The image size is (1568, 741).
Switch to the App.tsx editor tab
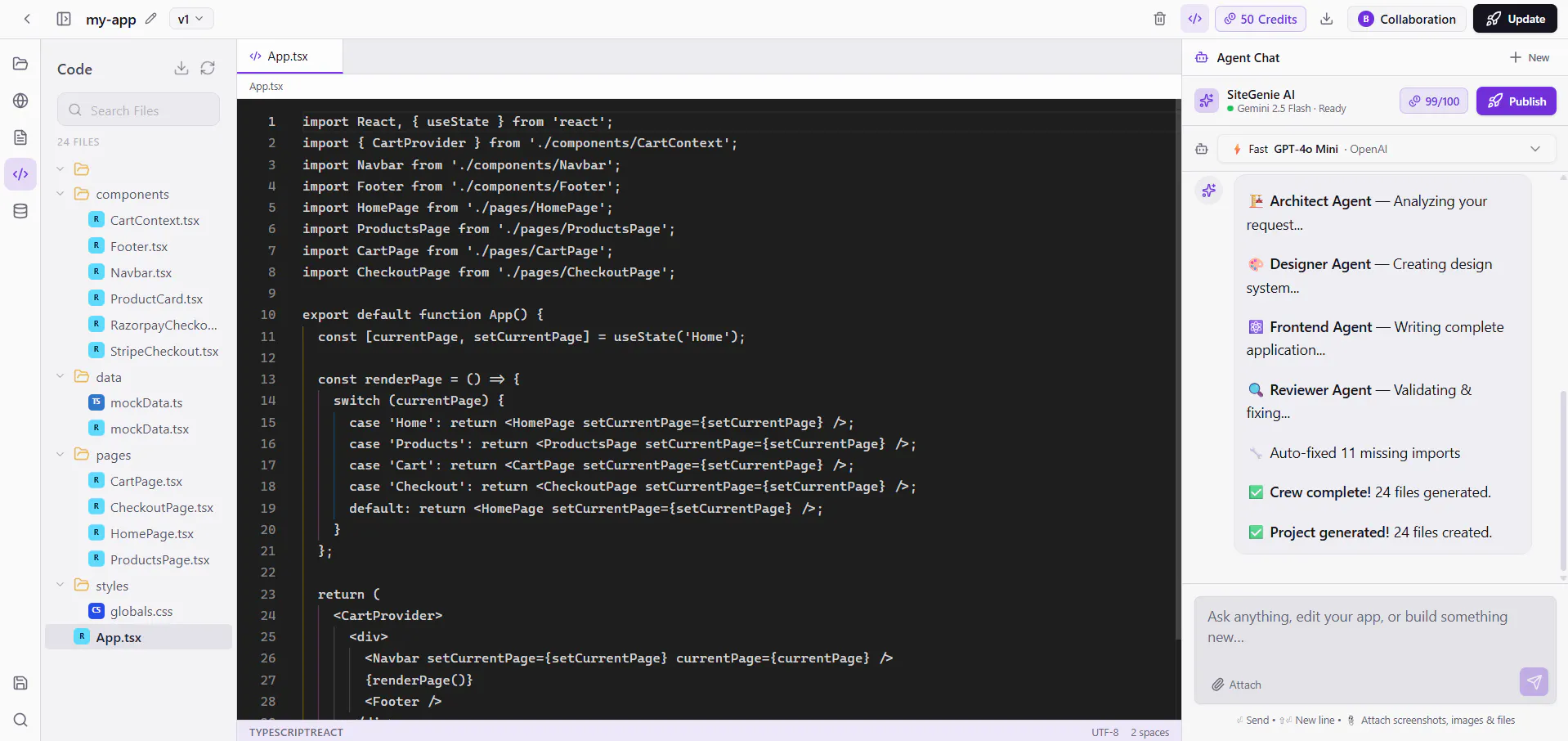tap(289, 56)
